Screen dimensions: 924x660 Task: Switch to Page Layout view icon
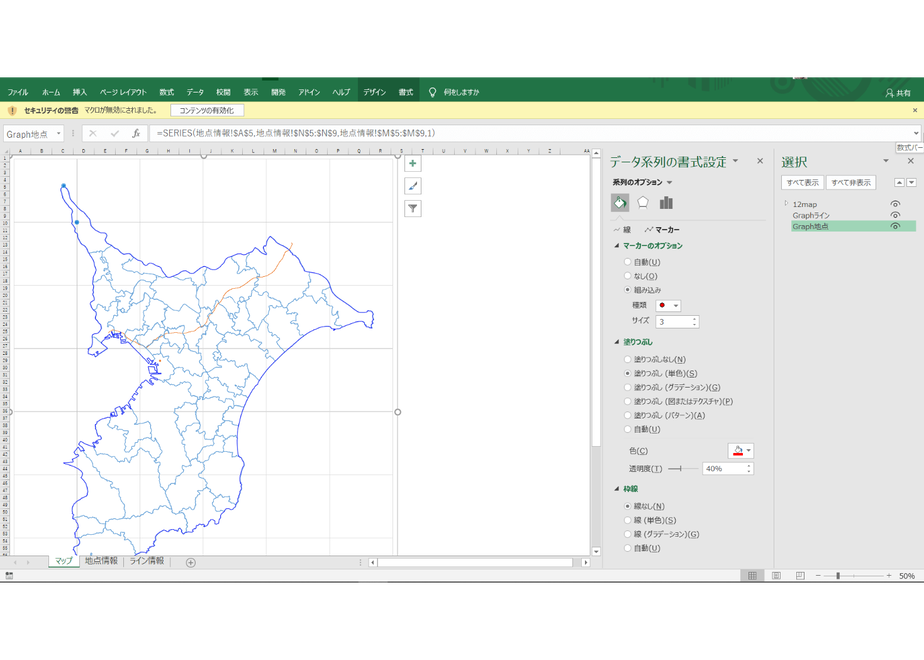pyautogui.click(x=776, y=576)
